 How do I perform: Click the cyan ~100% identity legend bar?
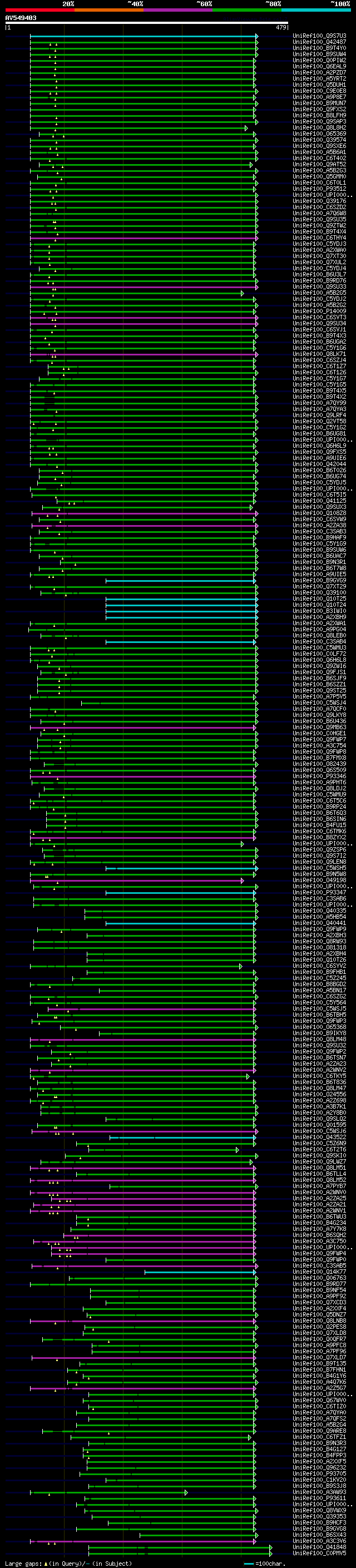[x=316, y=10]
